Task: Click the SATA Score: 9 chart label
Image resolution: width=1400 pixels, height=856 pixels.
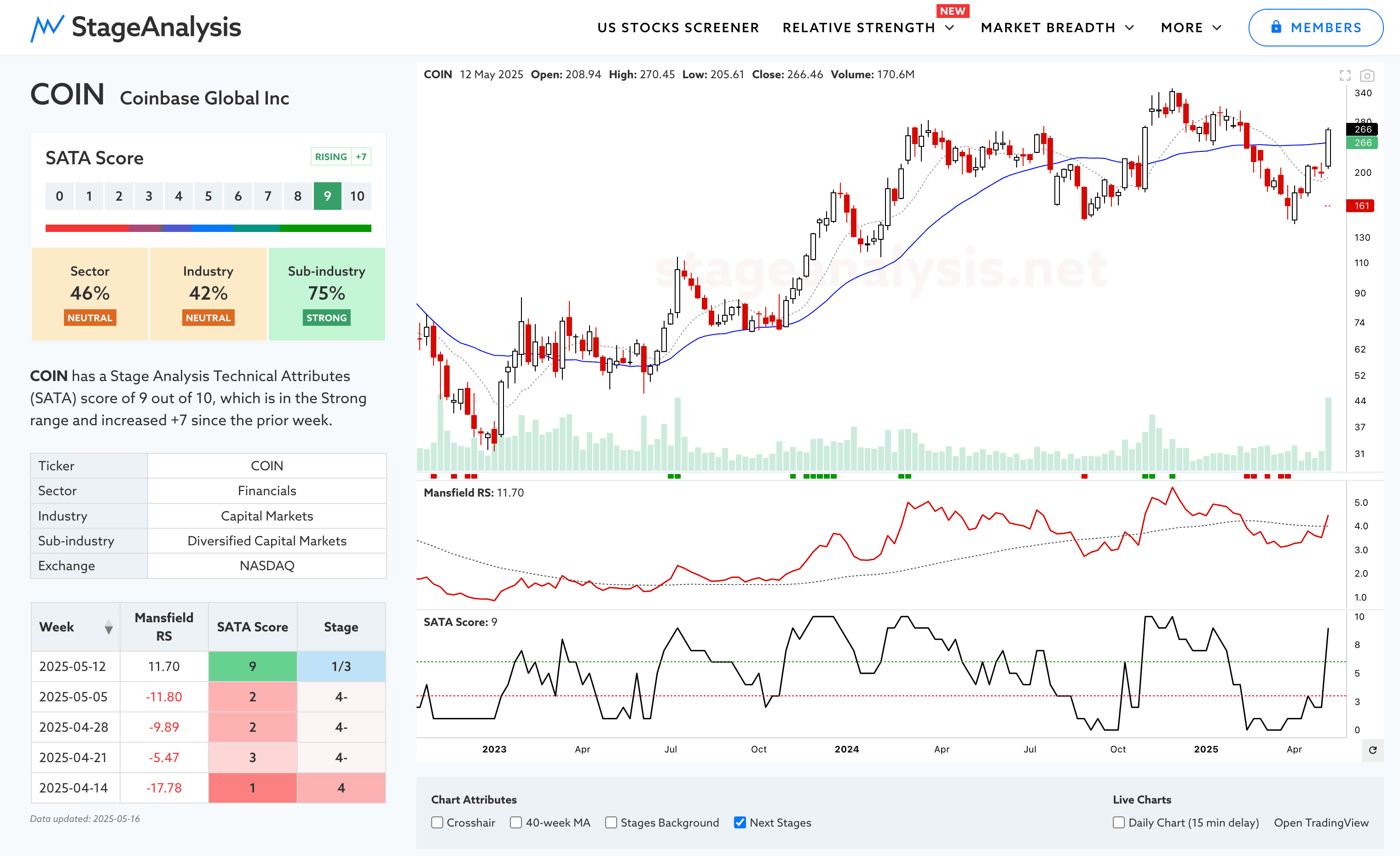Action: point(460,622)
